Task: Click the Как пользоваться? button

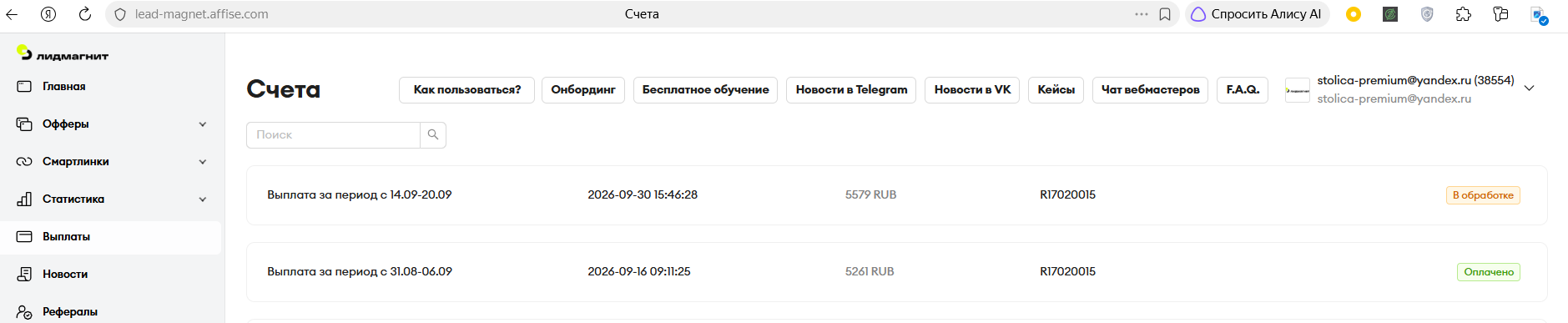Action: pos(466,89)
